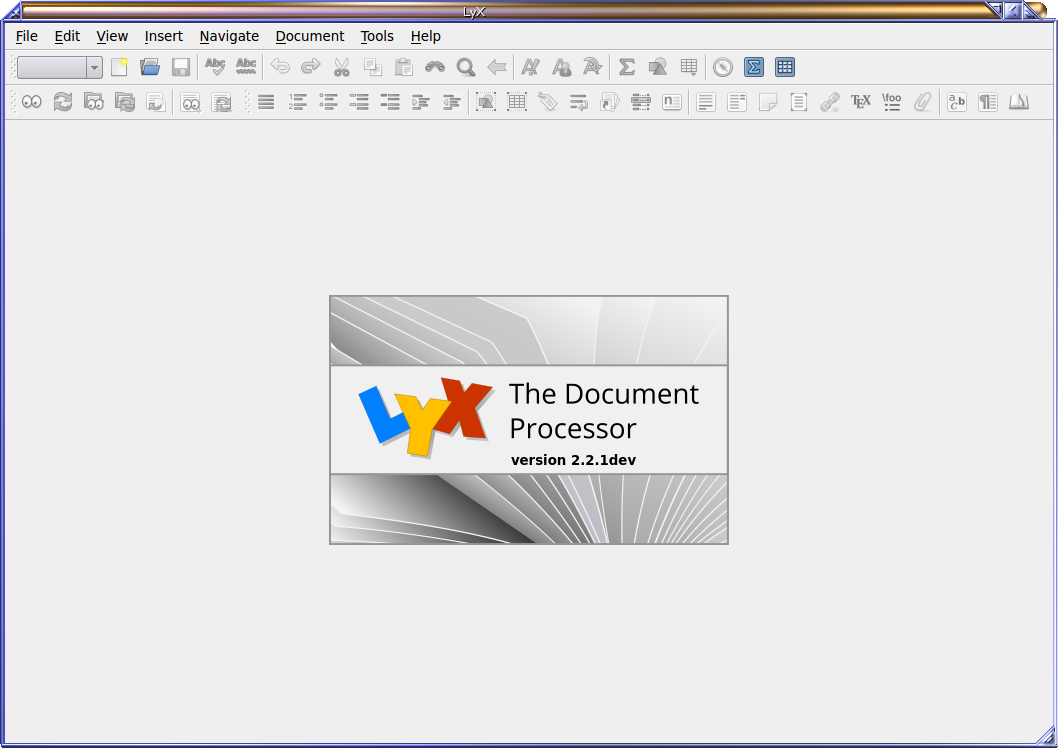Click the LyX splash banner image
Screen dimensions: 1058x748
[x=529, y=420]
